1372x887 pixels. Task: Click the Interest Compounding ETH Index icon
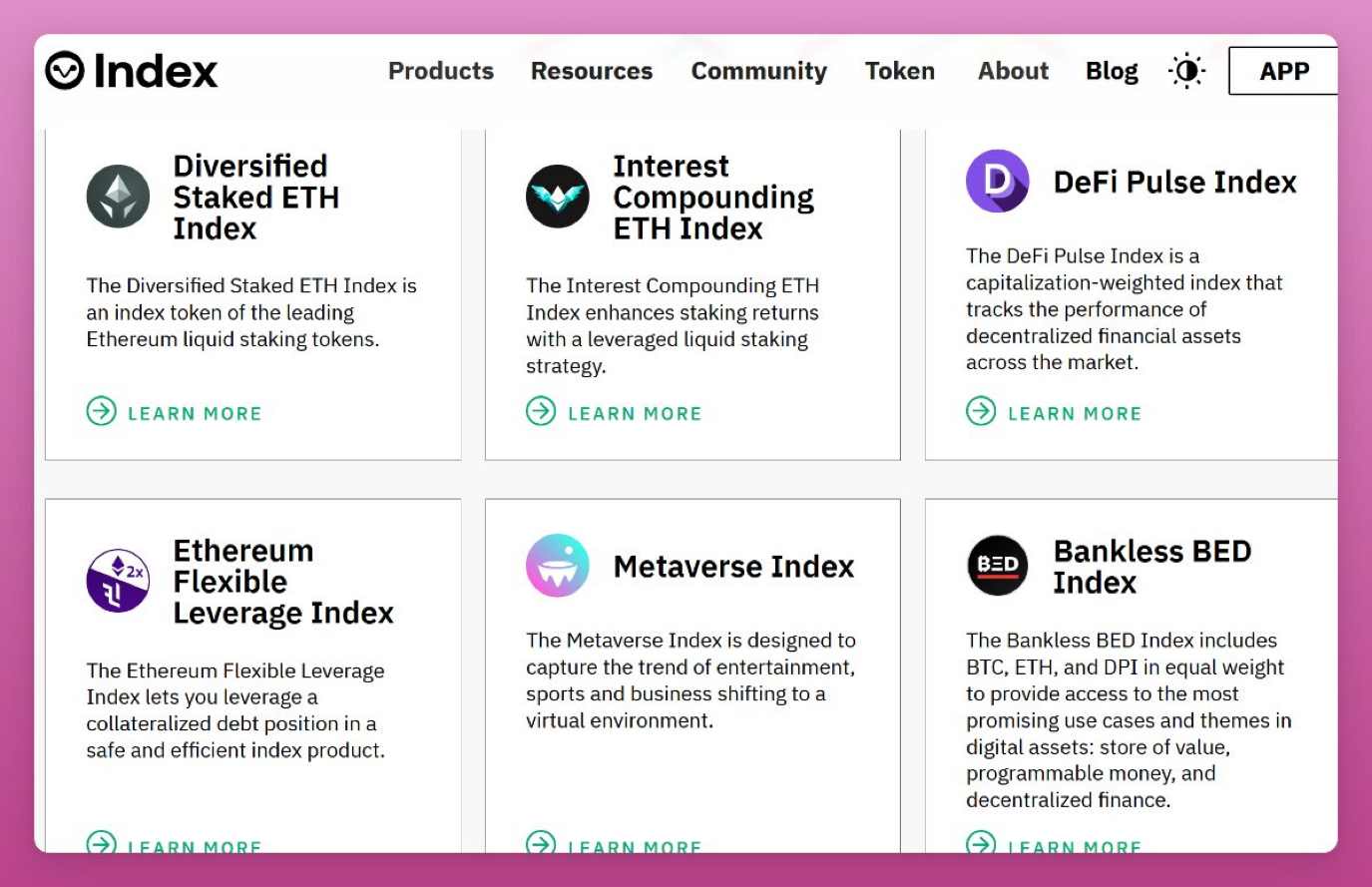[558, 197]
